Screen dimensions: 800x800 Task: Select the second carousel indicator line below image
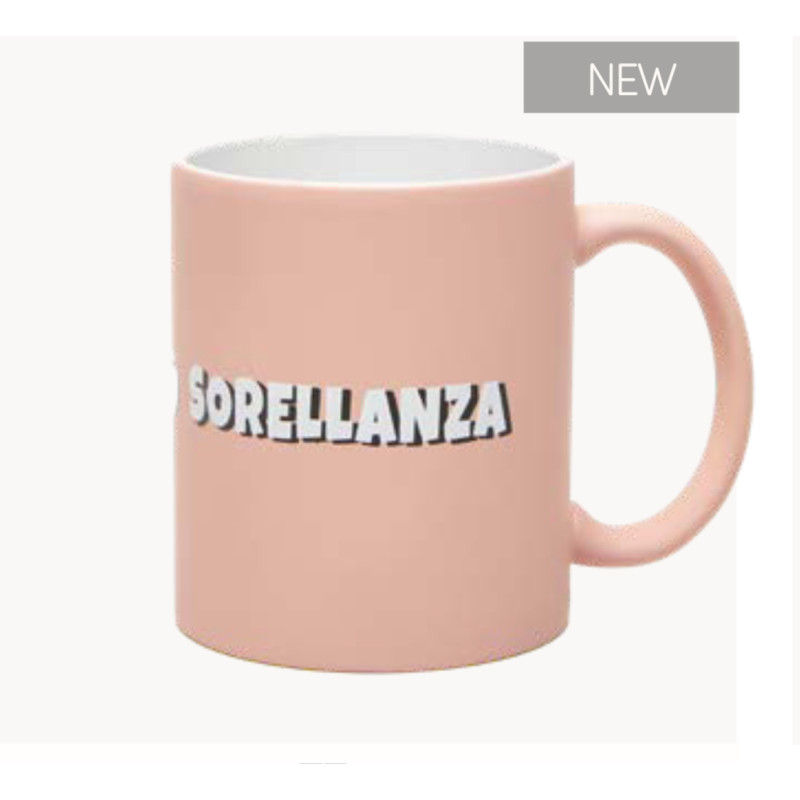(335, 763)
